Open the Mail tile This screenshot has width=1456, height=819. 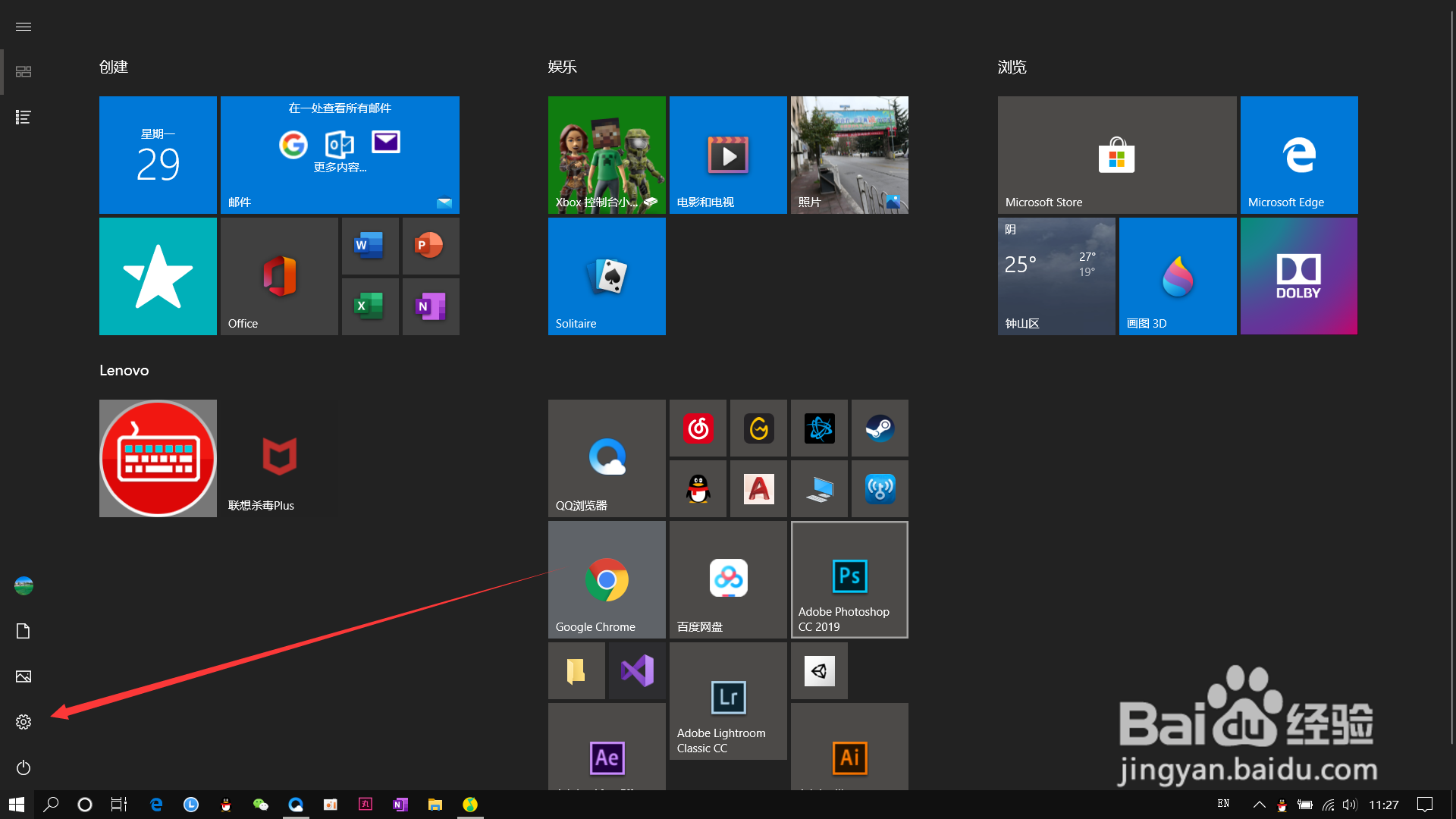(340, 155)
